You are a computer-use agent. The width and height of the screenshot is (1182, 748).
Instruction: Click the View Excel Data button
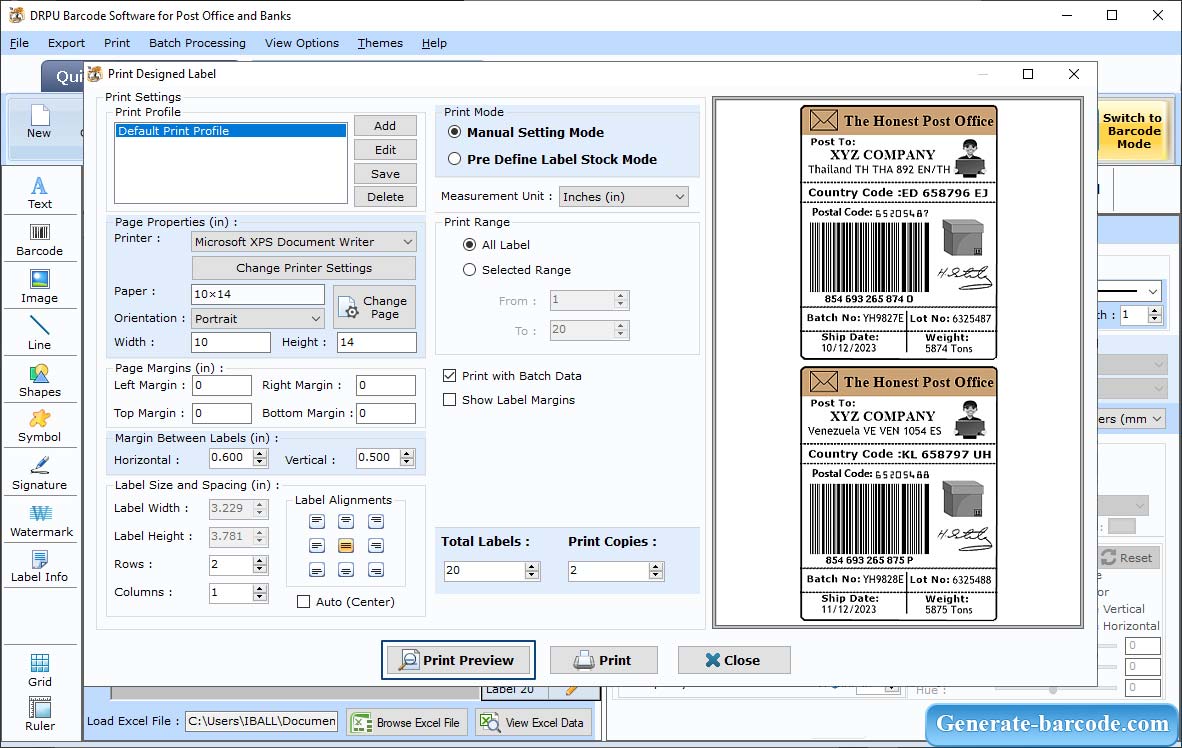532,722
